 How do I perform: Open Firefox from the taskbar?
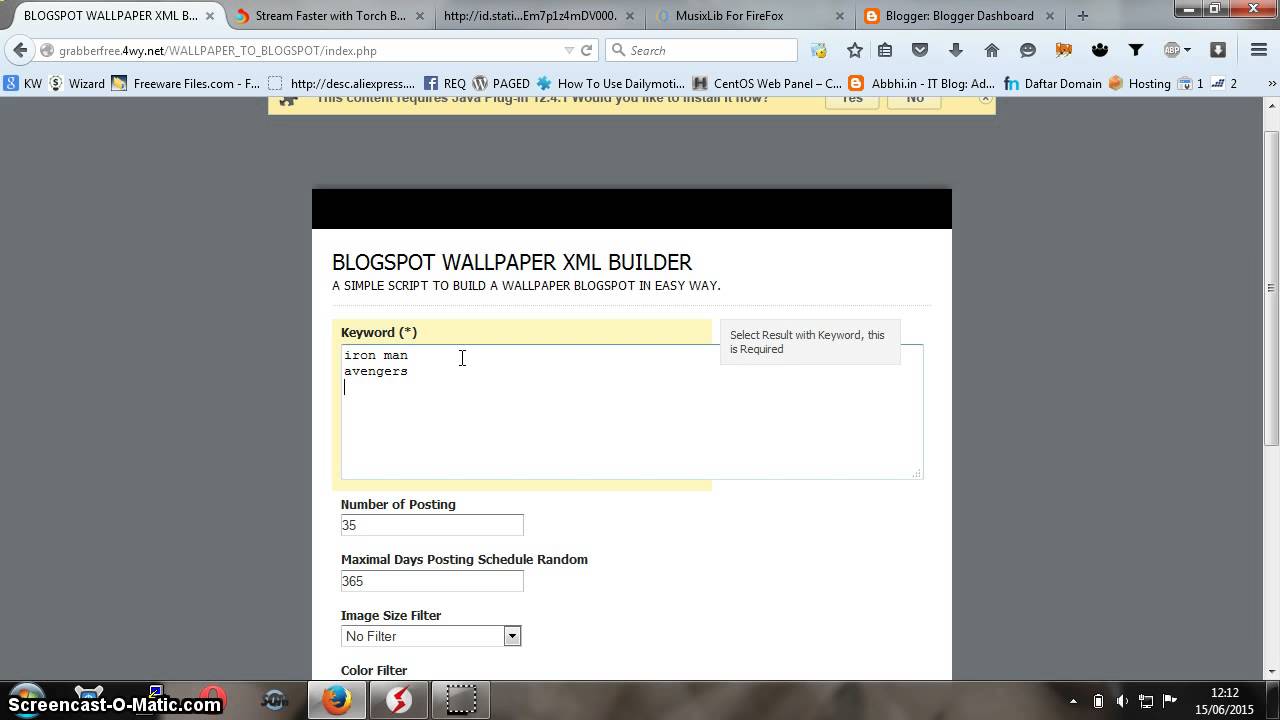point(336,700)
